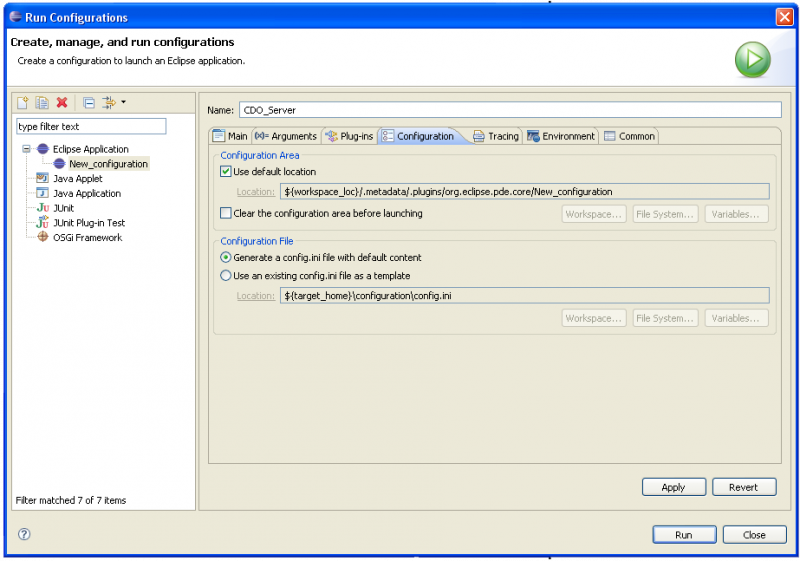Select Use an existing config.ini template
Screen dimensions: 800x561
click(226, 276)
